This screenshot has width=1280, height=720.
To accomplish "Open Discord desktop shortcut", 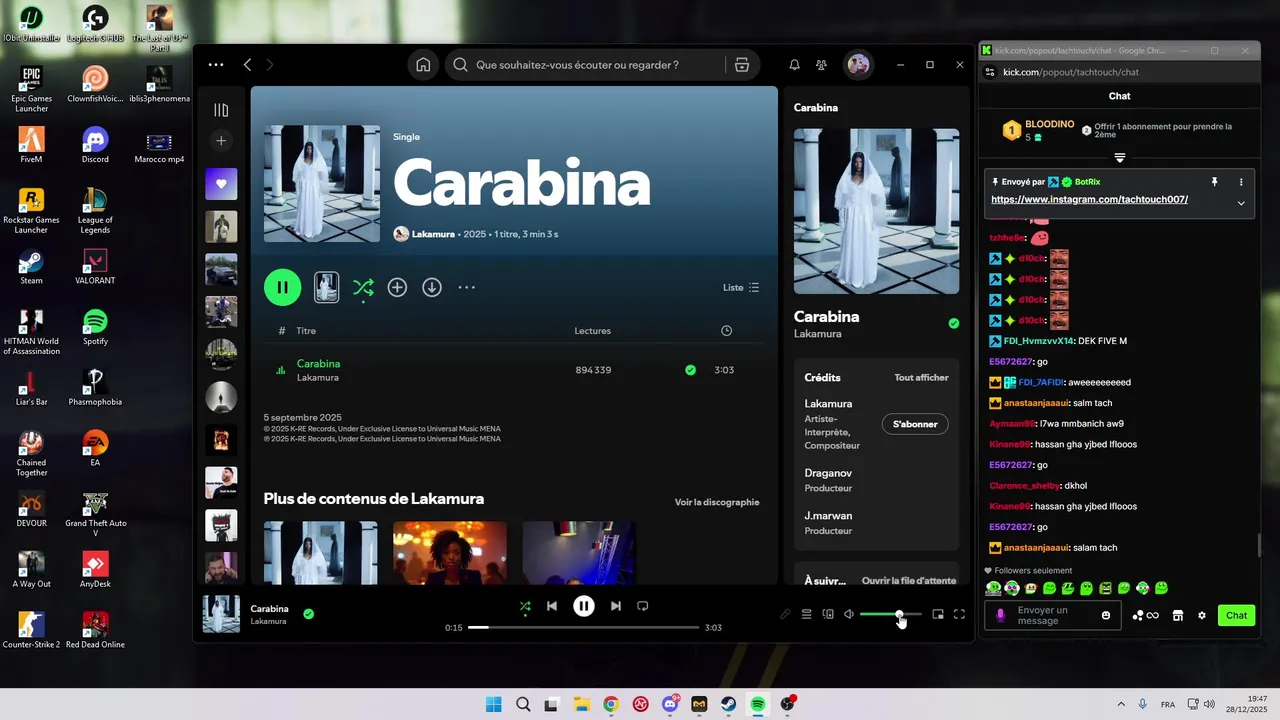I will pos(95,146).
